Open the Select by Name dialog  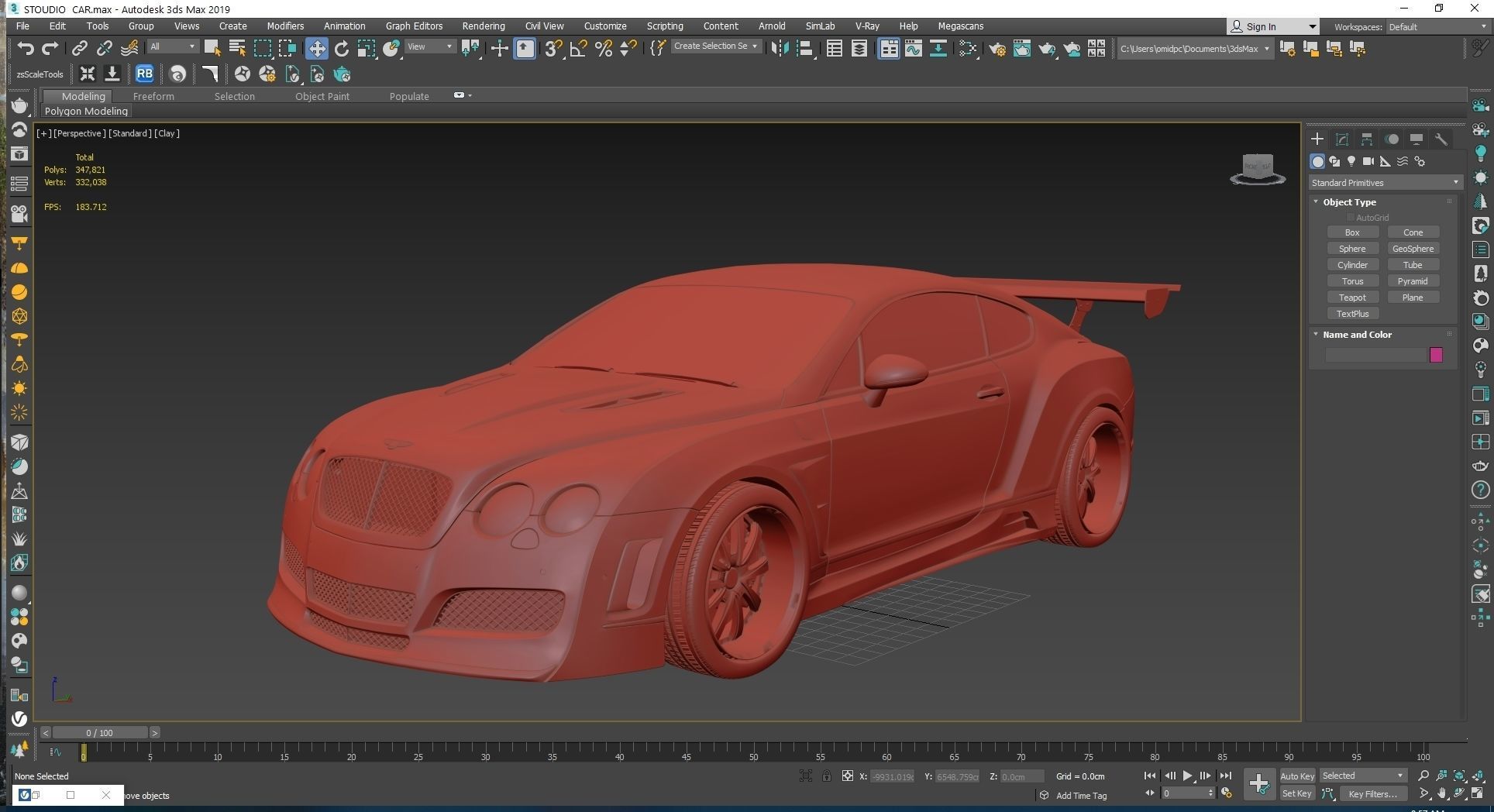237,49
